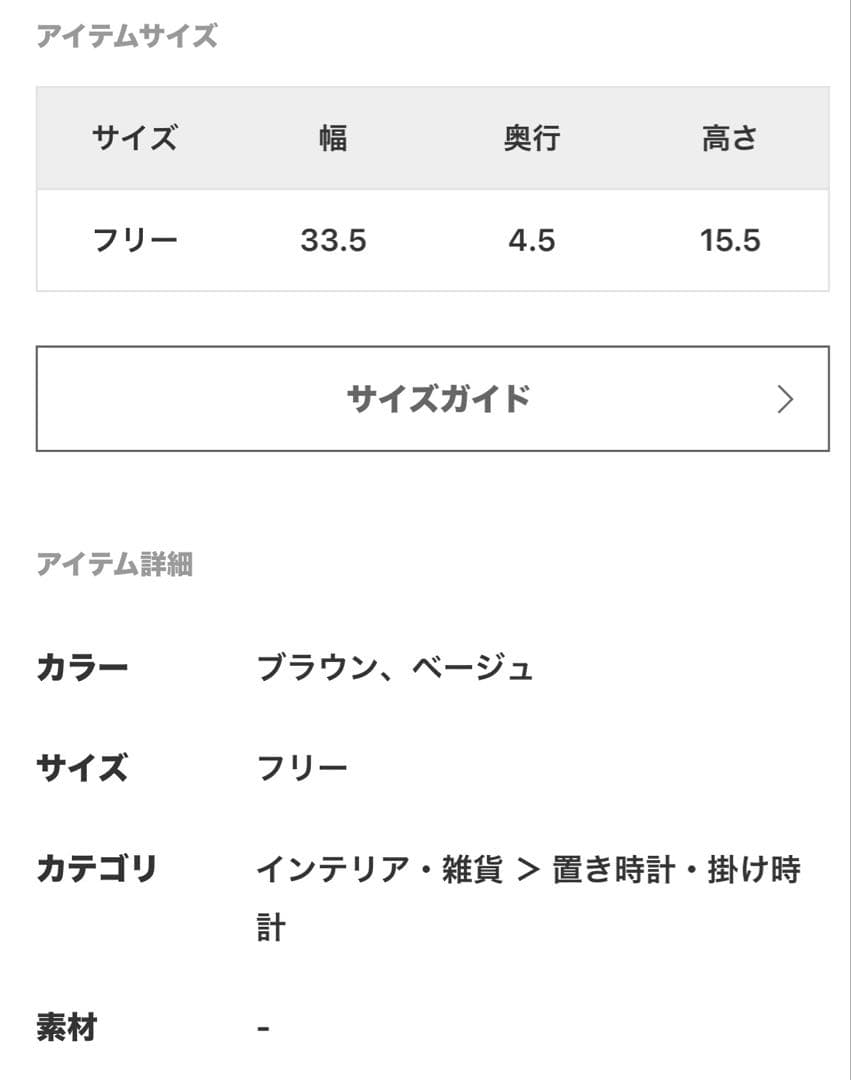Click the chevron arrow on サイズガイド

click(x=785, y=400)
